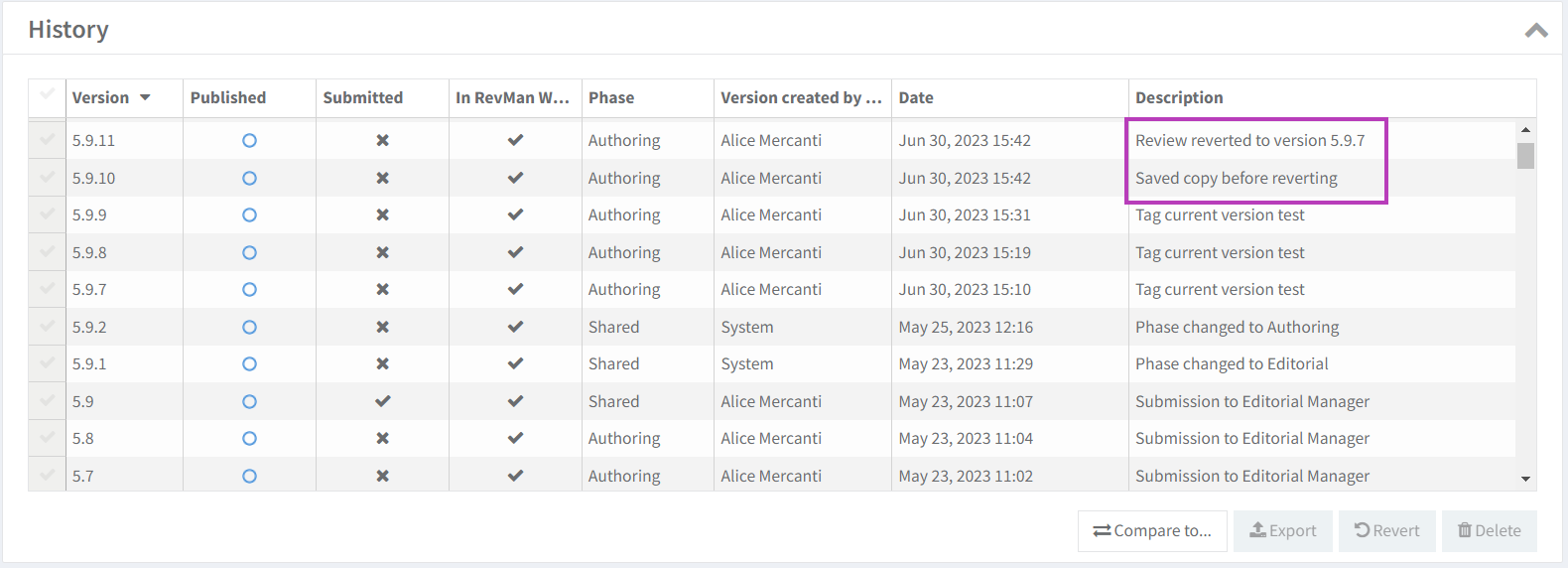1568x568 pixels.
Task: Click the Compare to... button
Action: tap(1152, 531)
